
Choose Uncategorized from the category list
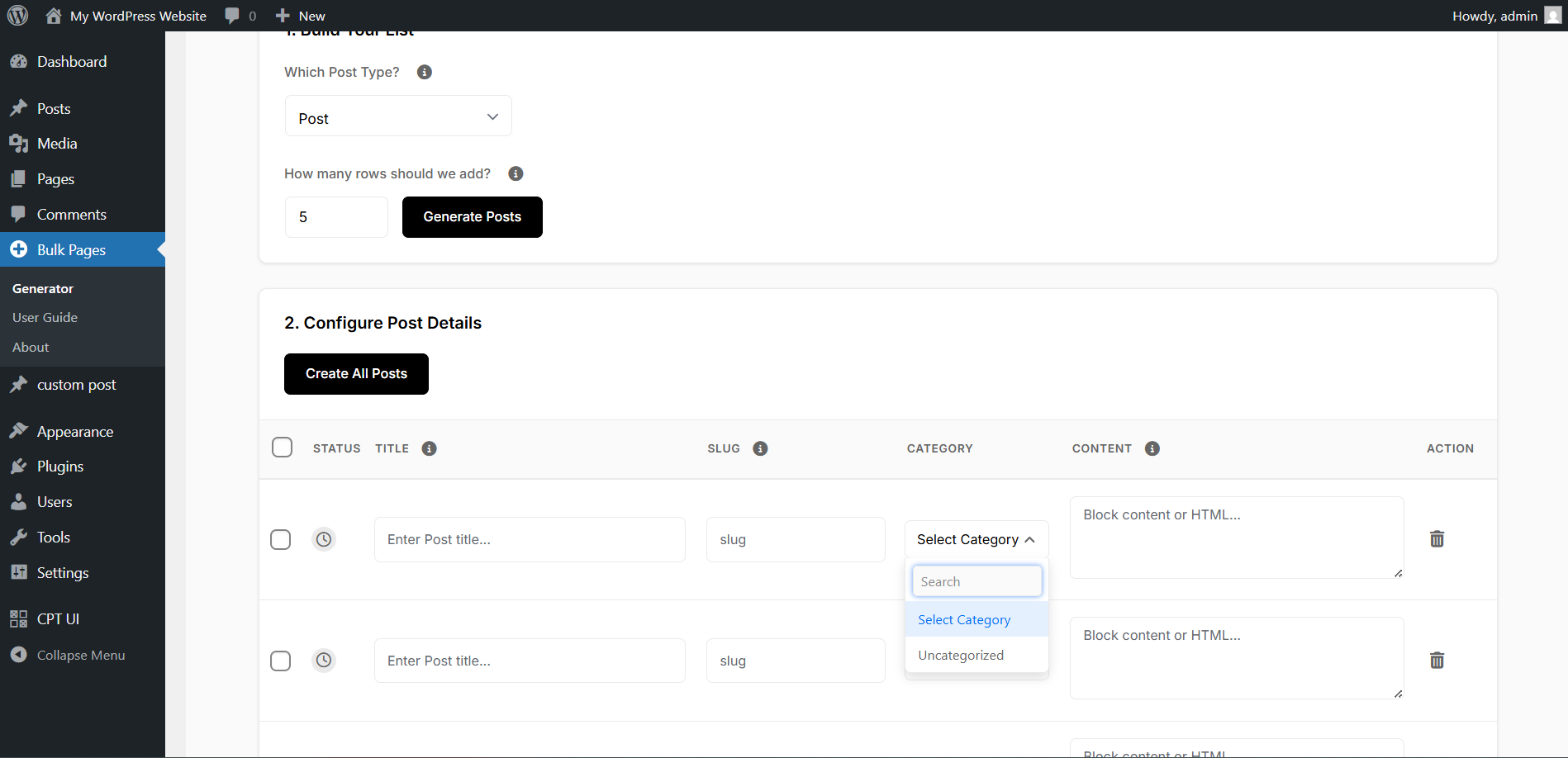[961, 655]
